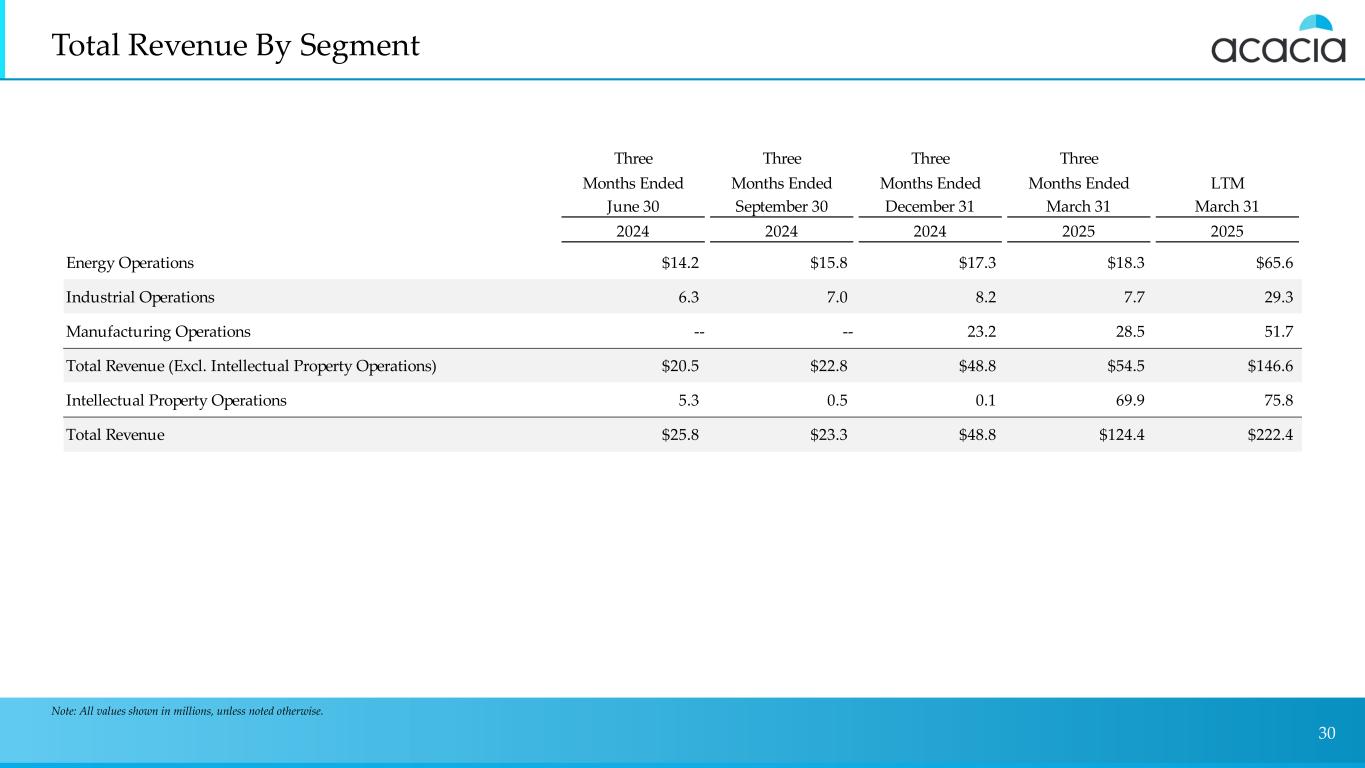
Task: Click the $14.2 Energy Operations value
Action: click(680, 263)
